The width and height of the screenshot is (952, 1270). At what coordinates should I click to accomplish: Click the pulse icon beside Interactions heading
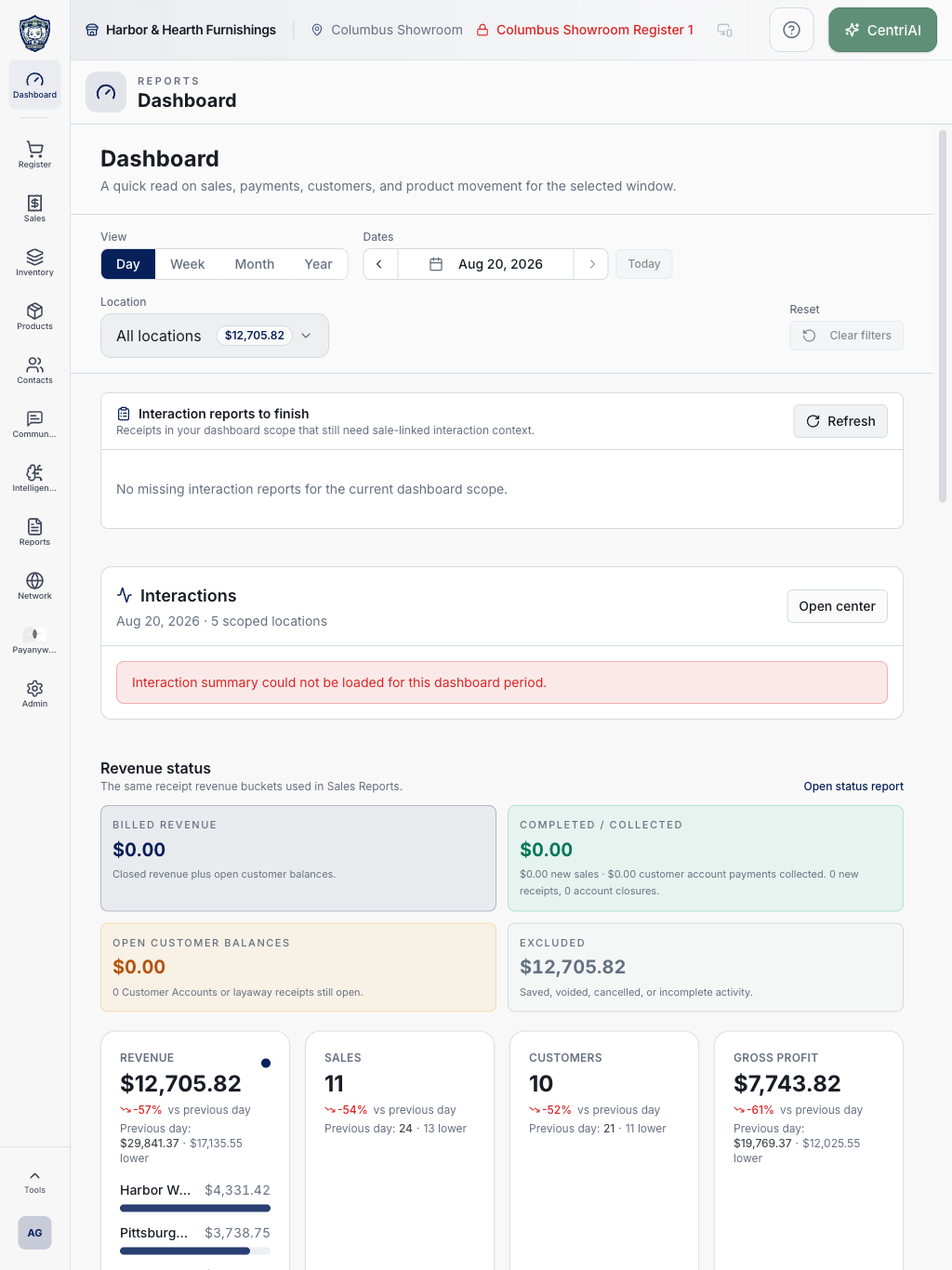(x=125, y=595)
